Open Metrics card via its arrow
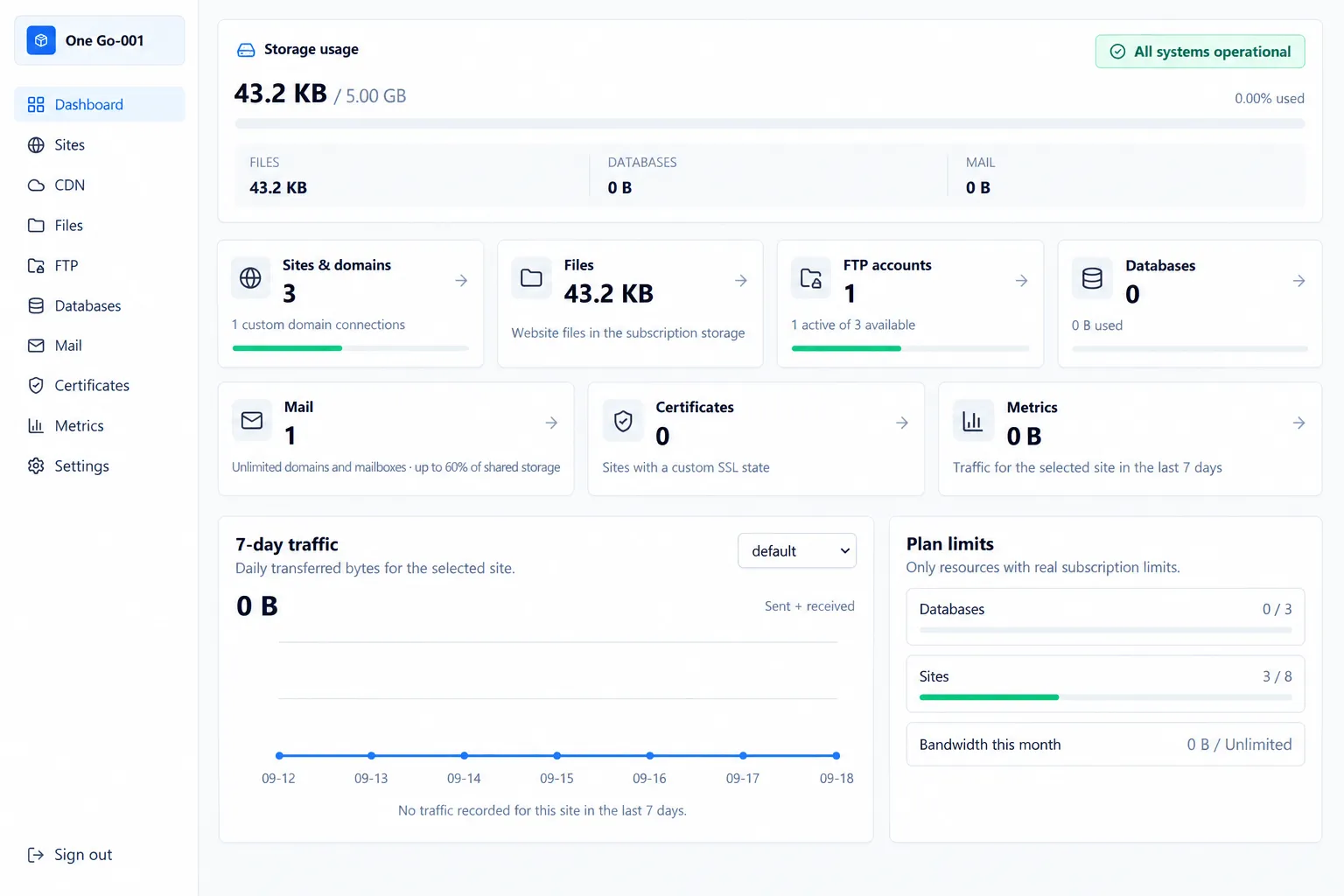The width and height of the screenshot is (1344, 896). tap(1299, 423)
